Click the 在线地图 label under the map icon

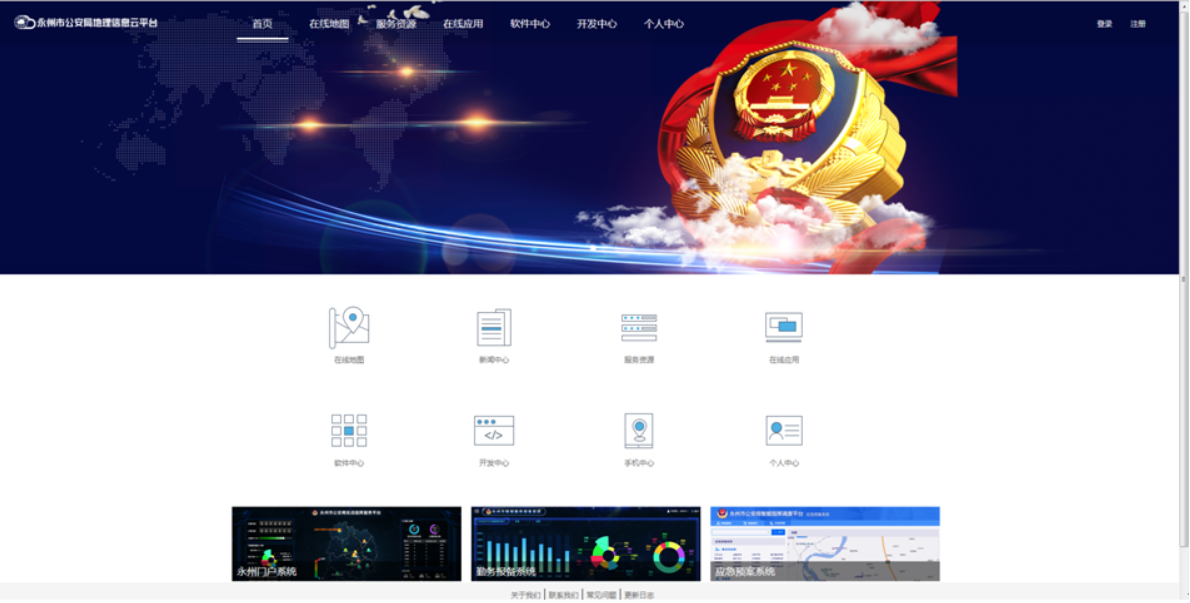pos(349,360)
